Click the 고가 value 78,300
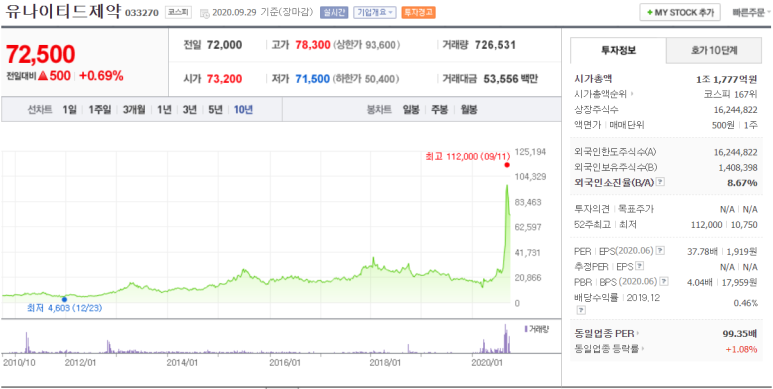 tap(313, 45)
